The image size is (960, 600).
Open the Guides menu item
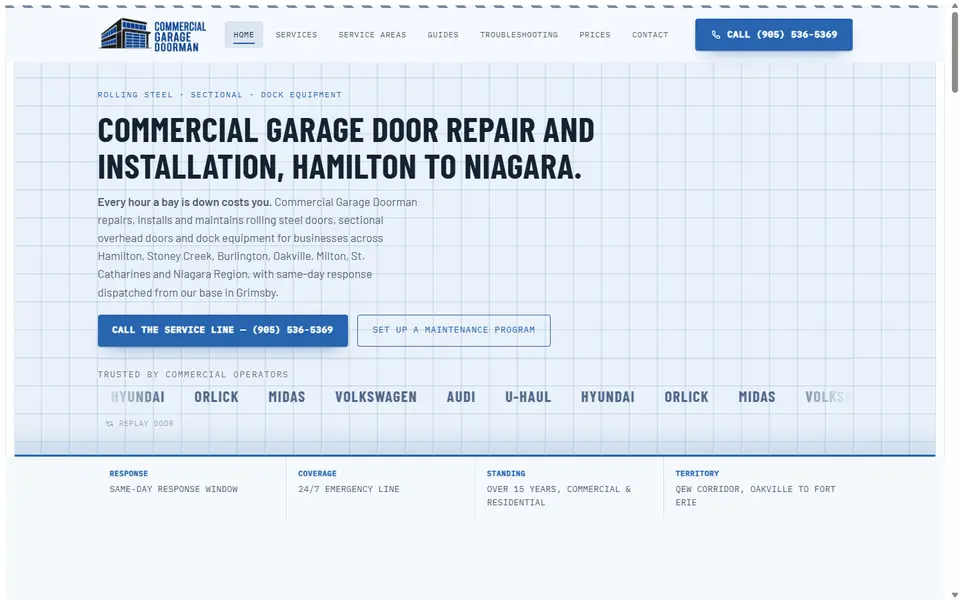[x=443, y=35]
